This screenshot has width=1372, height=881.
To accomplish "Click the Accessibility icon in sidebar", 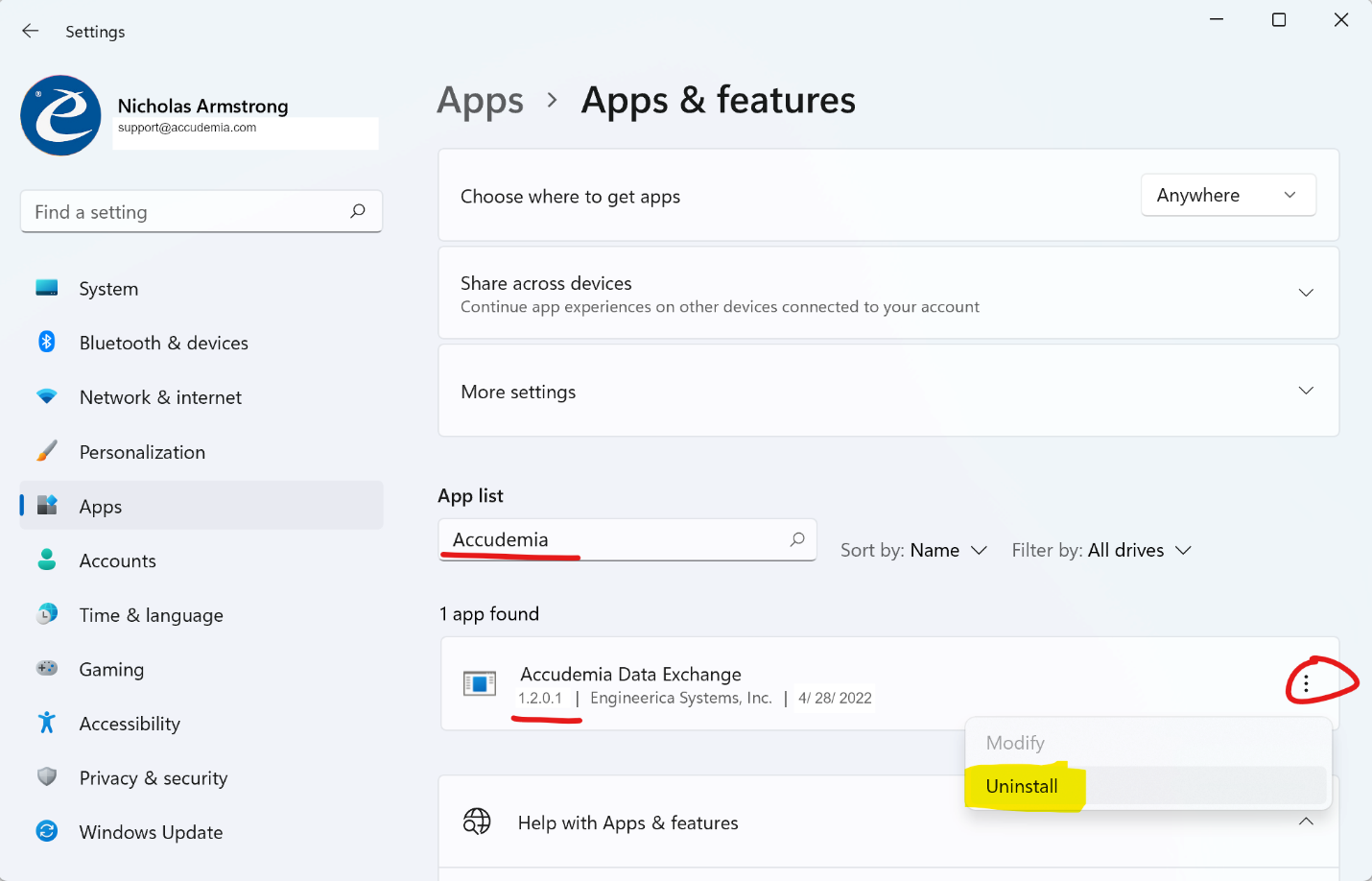I will 46,723.
